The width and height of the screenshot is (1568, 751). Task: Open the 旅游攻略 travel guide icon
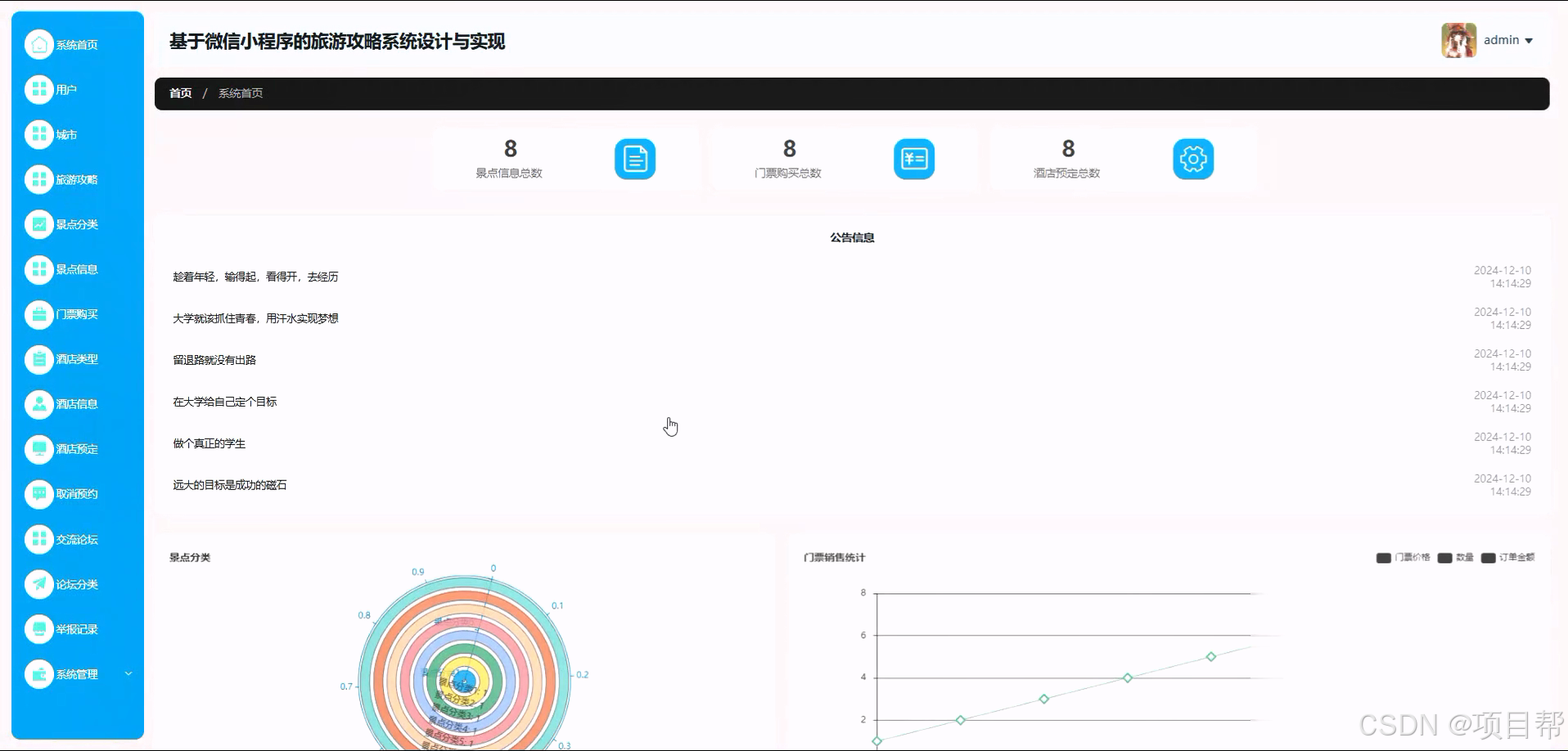[x=38, y=179]
